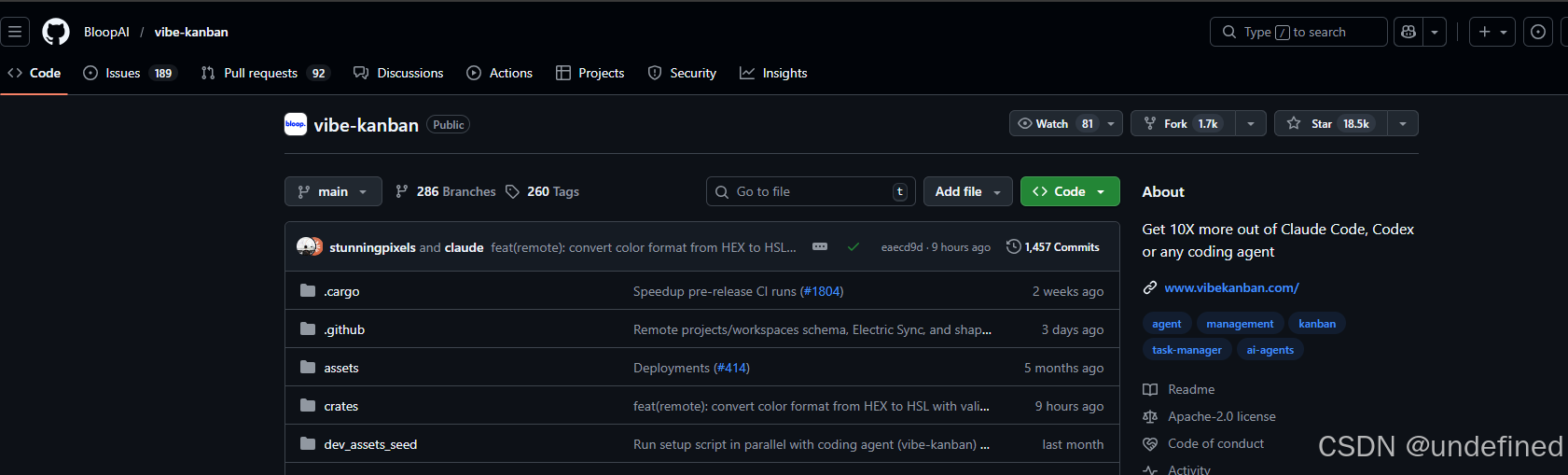Open the Run setup script commit message

coord(812,444)
